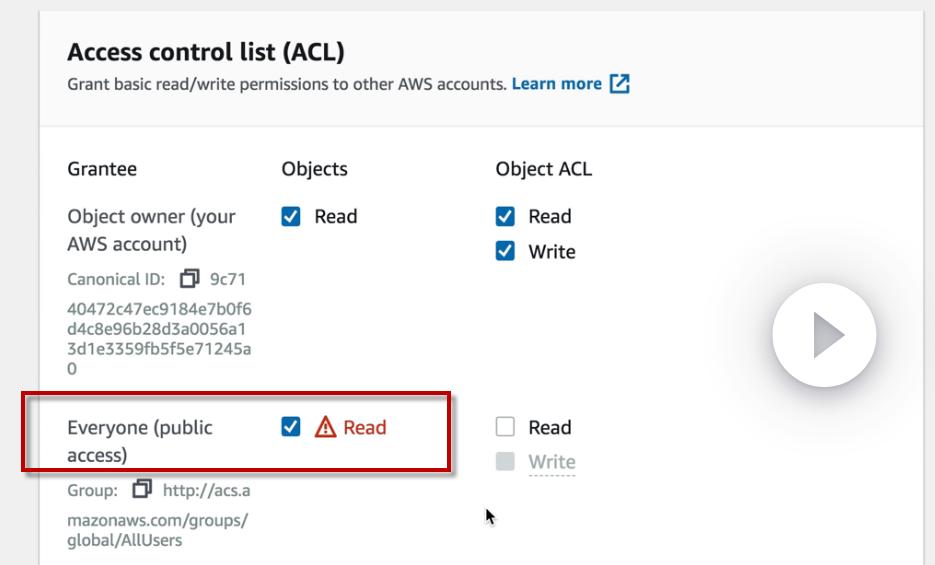Click Everyone's greyed-out Object ACL Write checkbox
This screenshot has height=565, width=935.
point(505,462)
